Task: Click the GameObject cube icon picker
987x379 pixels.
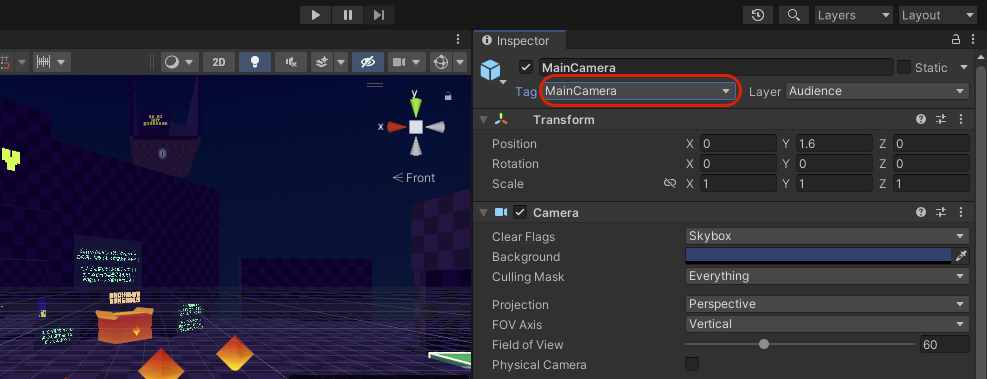Action: pos(491,71)
